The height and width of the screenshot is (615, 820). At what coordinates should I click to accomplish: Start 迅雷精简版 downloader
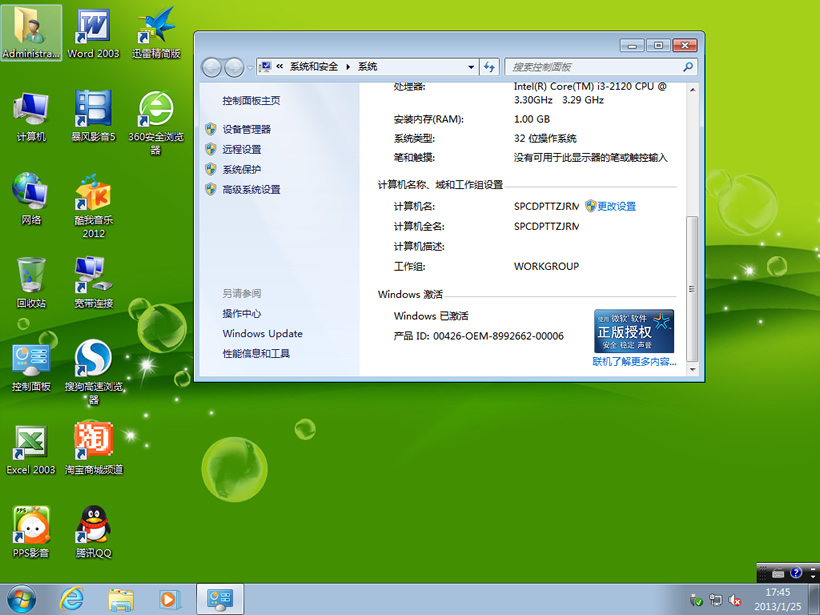[x=155, y=28]
